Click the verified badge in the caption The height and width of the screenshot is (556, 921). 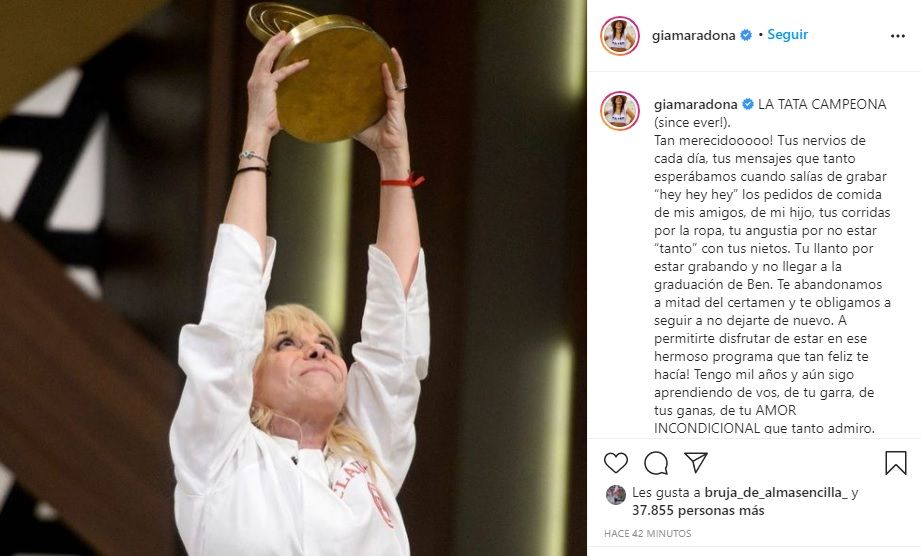748,105
